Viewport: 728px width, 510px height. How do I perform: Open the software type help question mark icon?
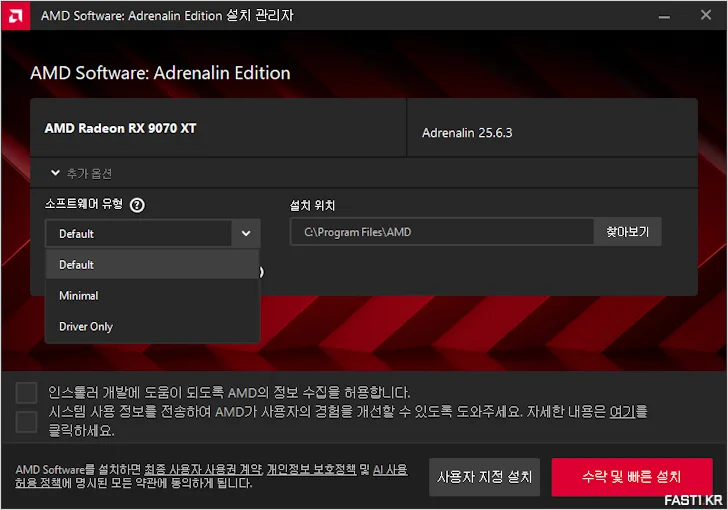137,205
